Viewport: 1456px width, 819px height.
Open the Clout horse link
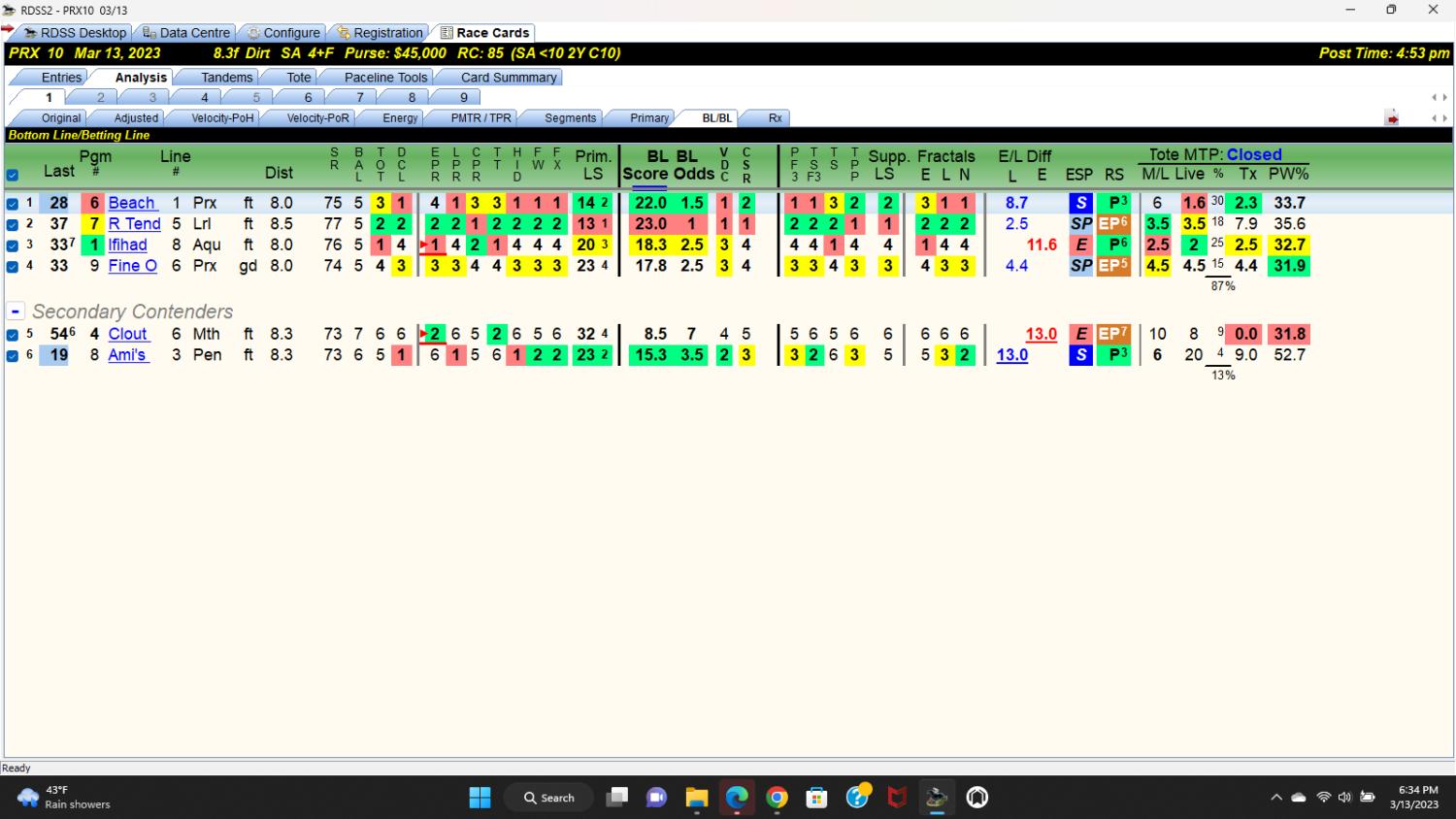[127, 334]
